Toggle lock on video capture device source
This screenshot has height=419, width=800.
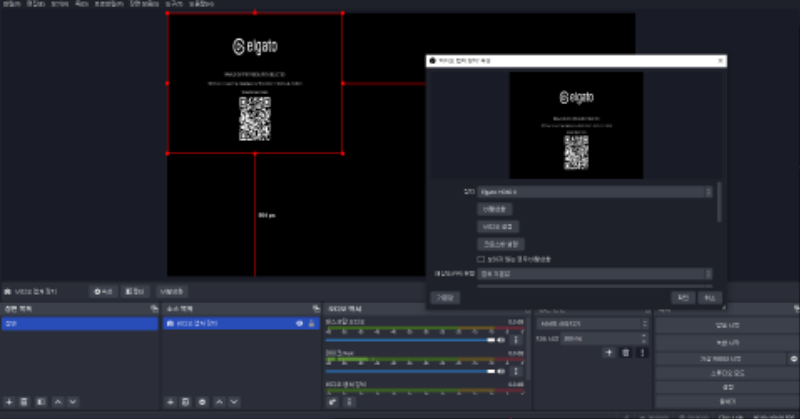(311, 324)
